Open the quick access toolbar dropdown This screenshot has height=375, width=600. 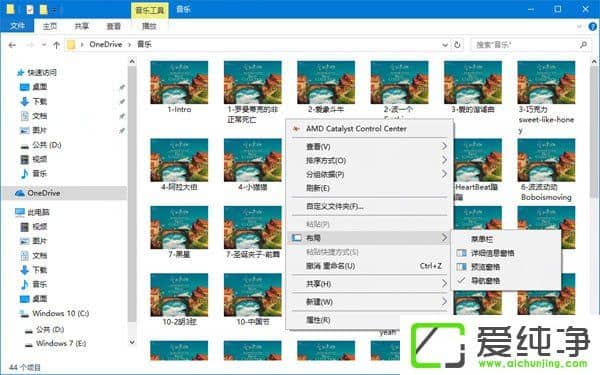[55, 9]
